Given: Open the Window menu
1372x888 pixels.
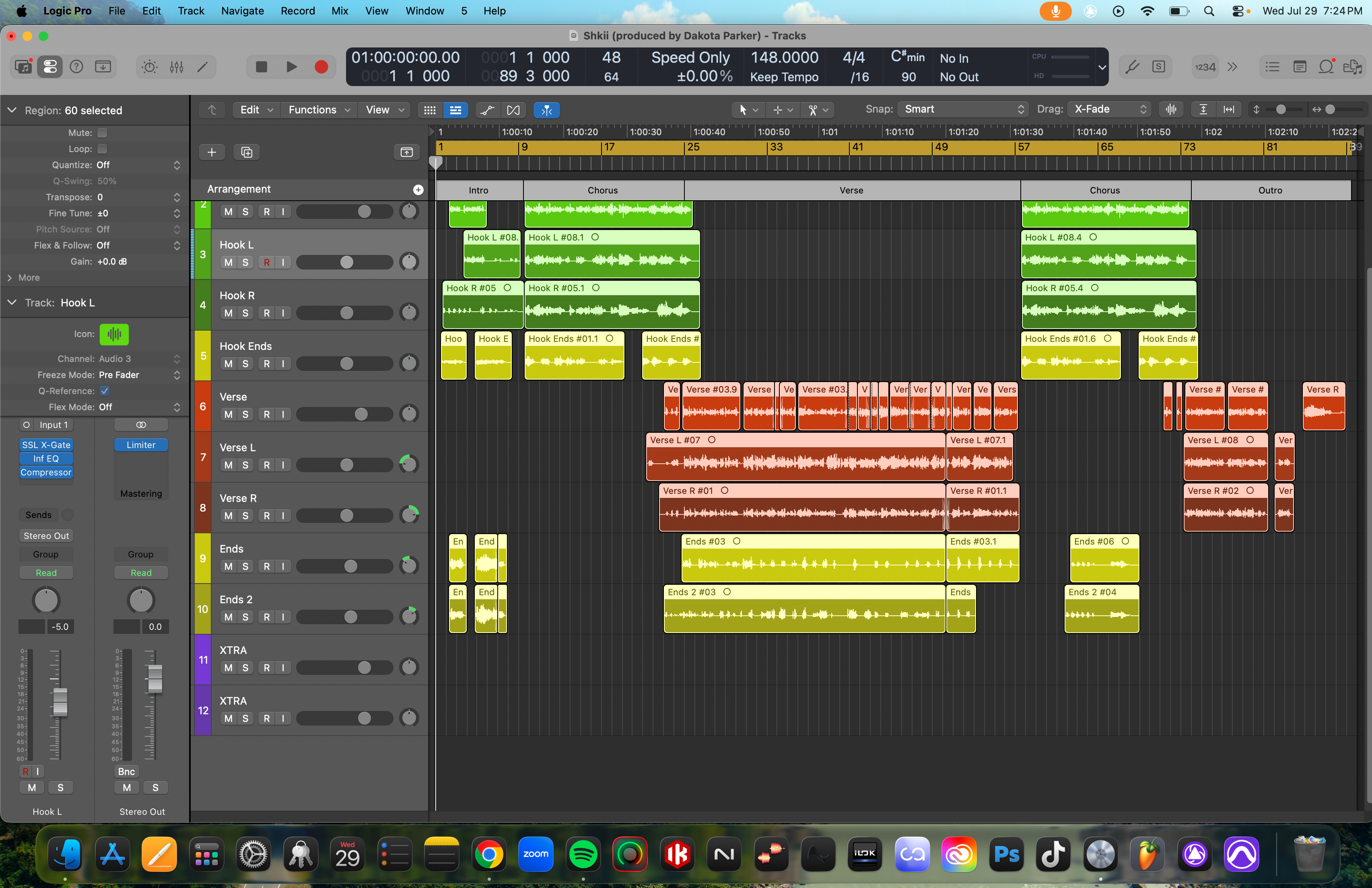Looking at the screenshot, I should click(424, 10).
